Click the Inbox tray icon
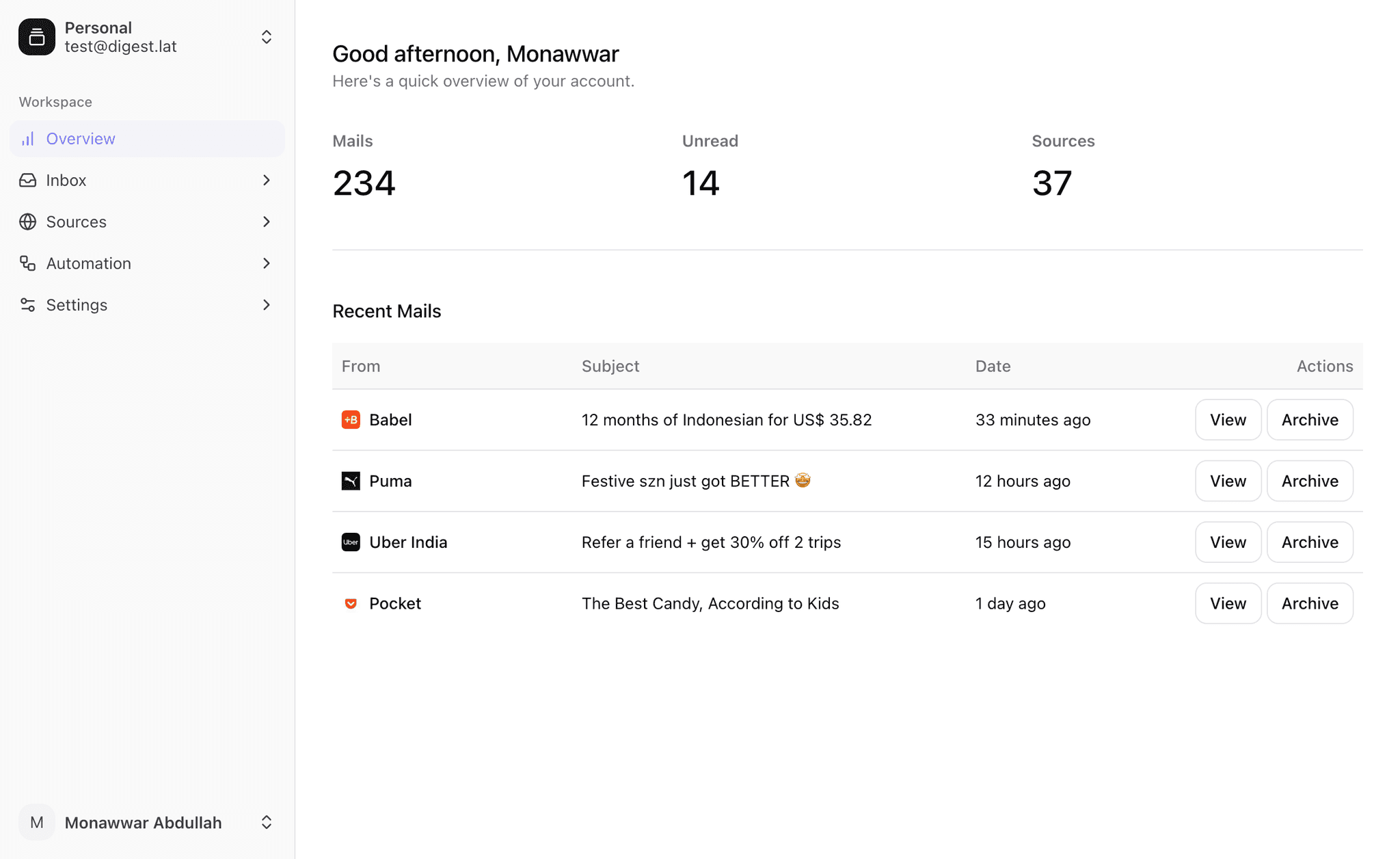 point(28,181)
